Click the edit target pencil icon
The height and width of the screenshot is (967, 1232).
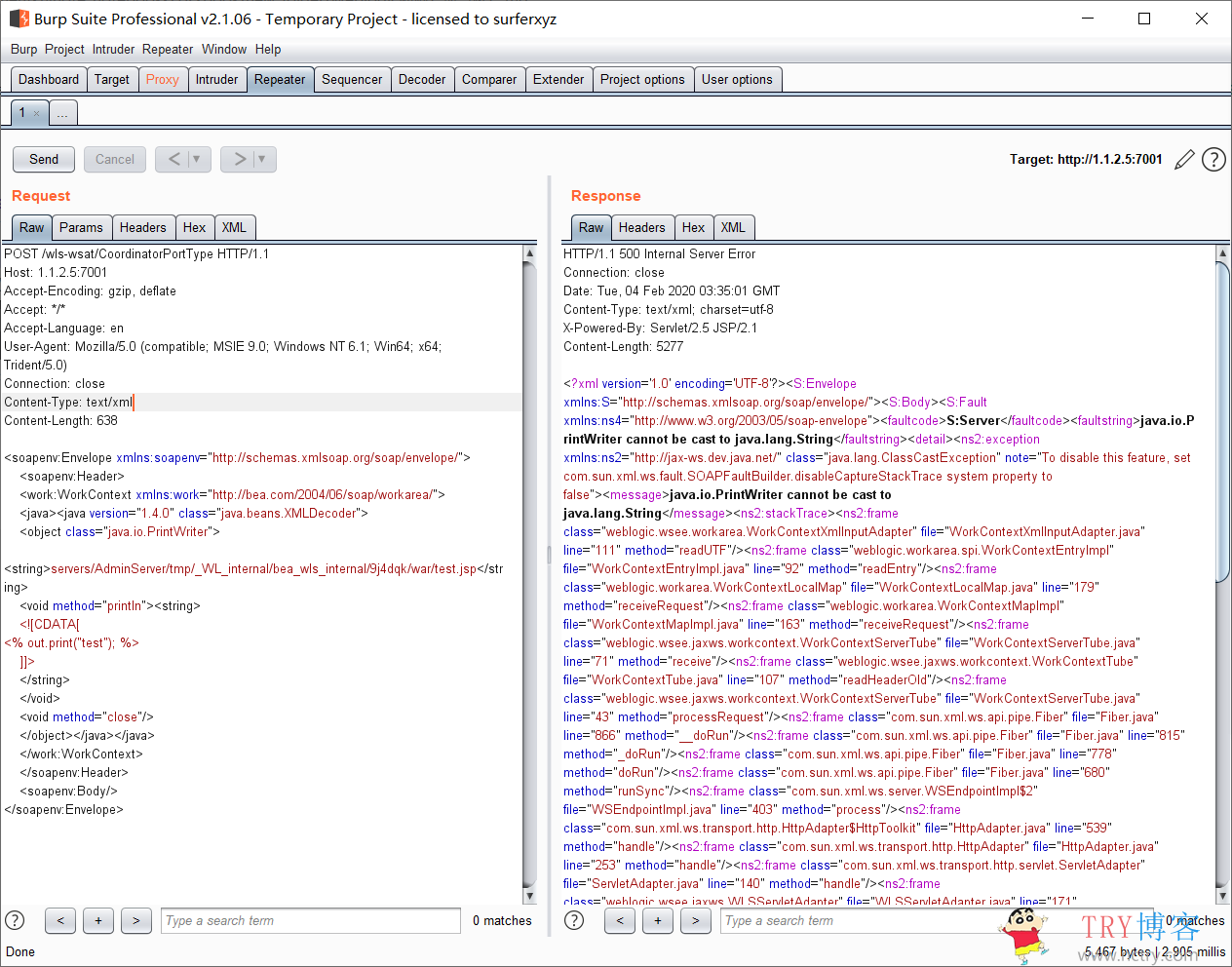click(x=1184, y=159)
